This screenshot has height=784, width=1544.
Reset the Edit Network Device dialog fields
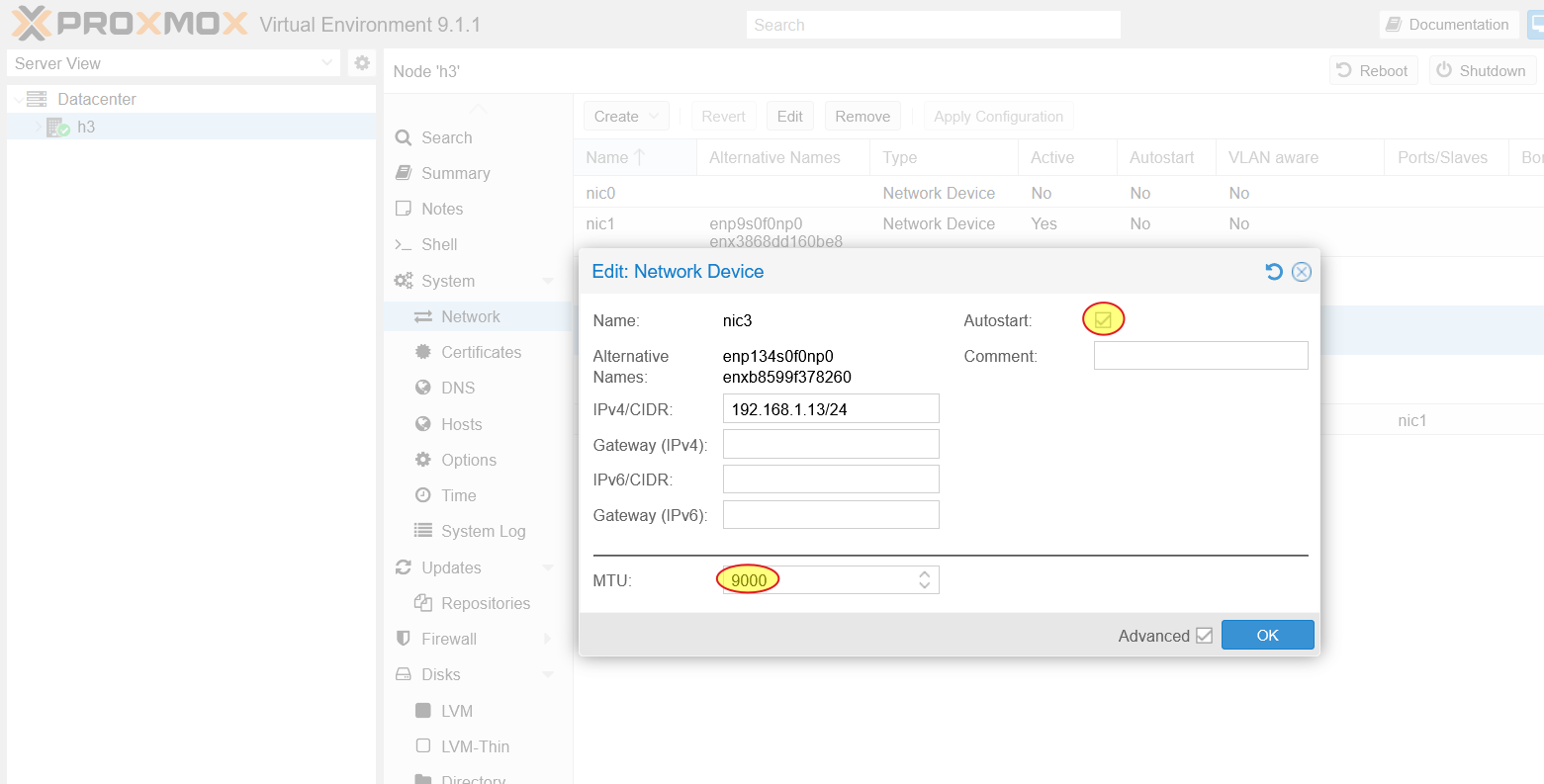[x=1274, y=272]
